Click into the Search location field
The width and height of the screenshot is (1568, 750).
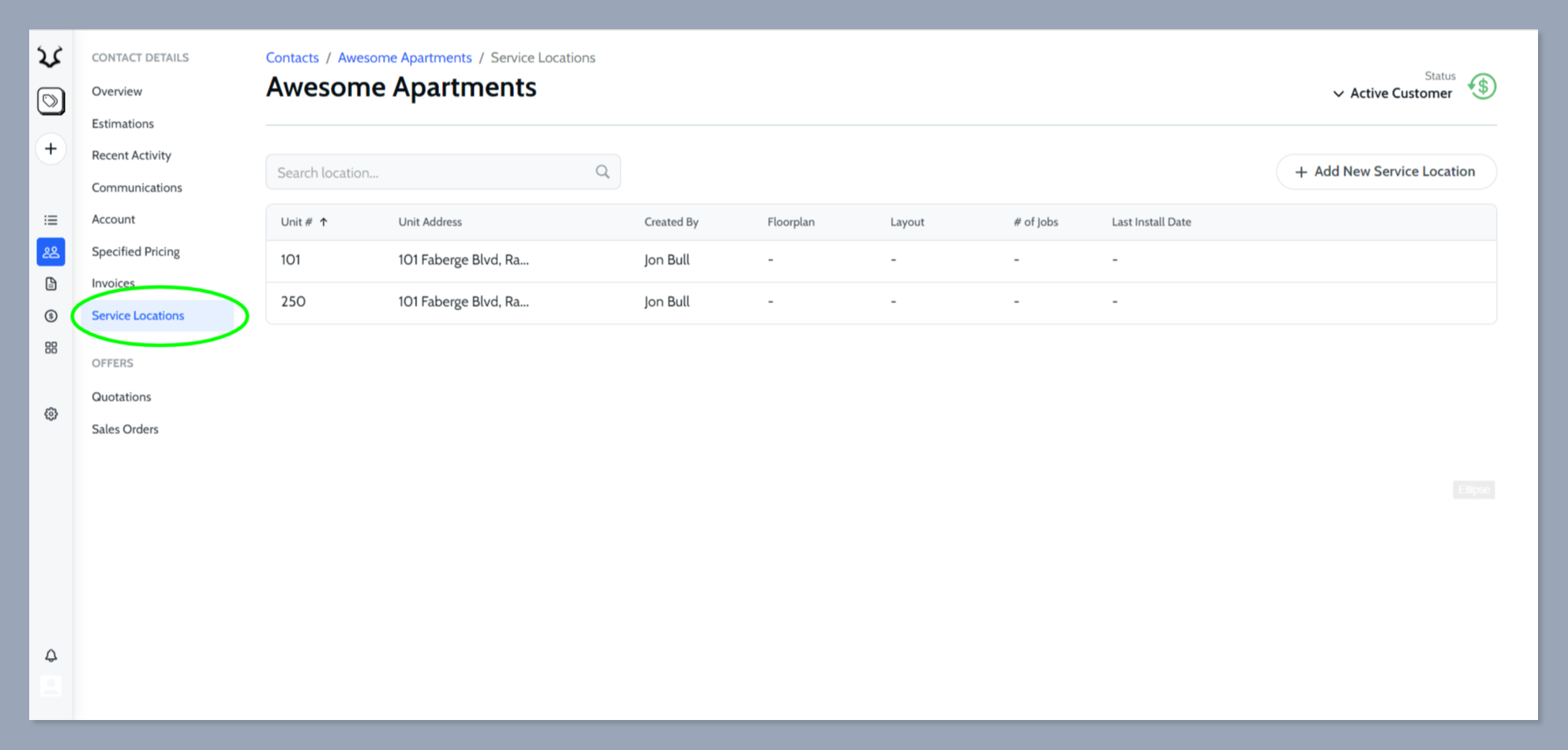pos(430,172)
